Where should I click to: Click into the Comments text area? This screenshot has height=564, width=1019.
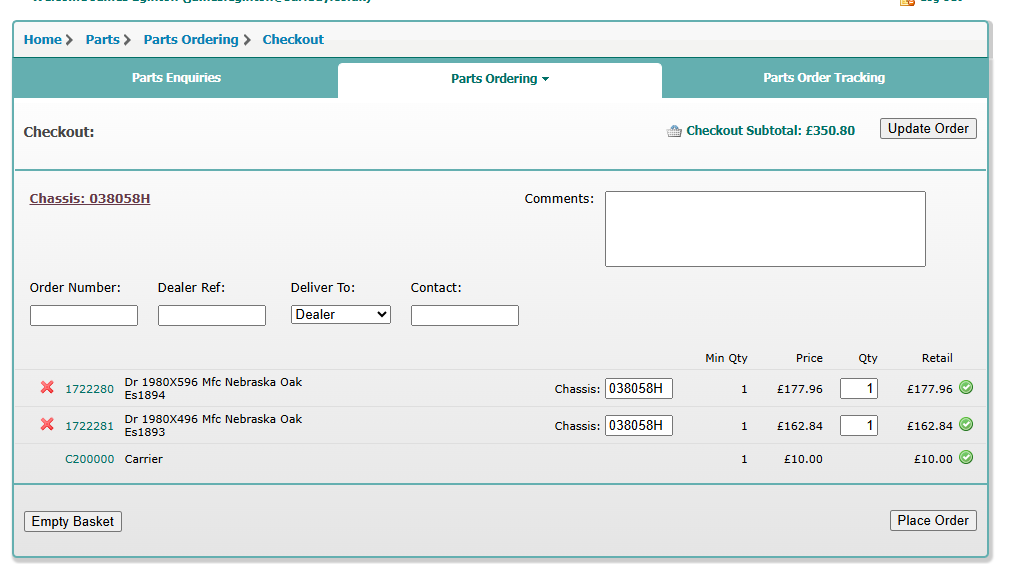click(x=765, y=229)
